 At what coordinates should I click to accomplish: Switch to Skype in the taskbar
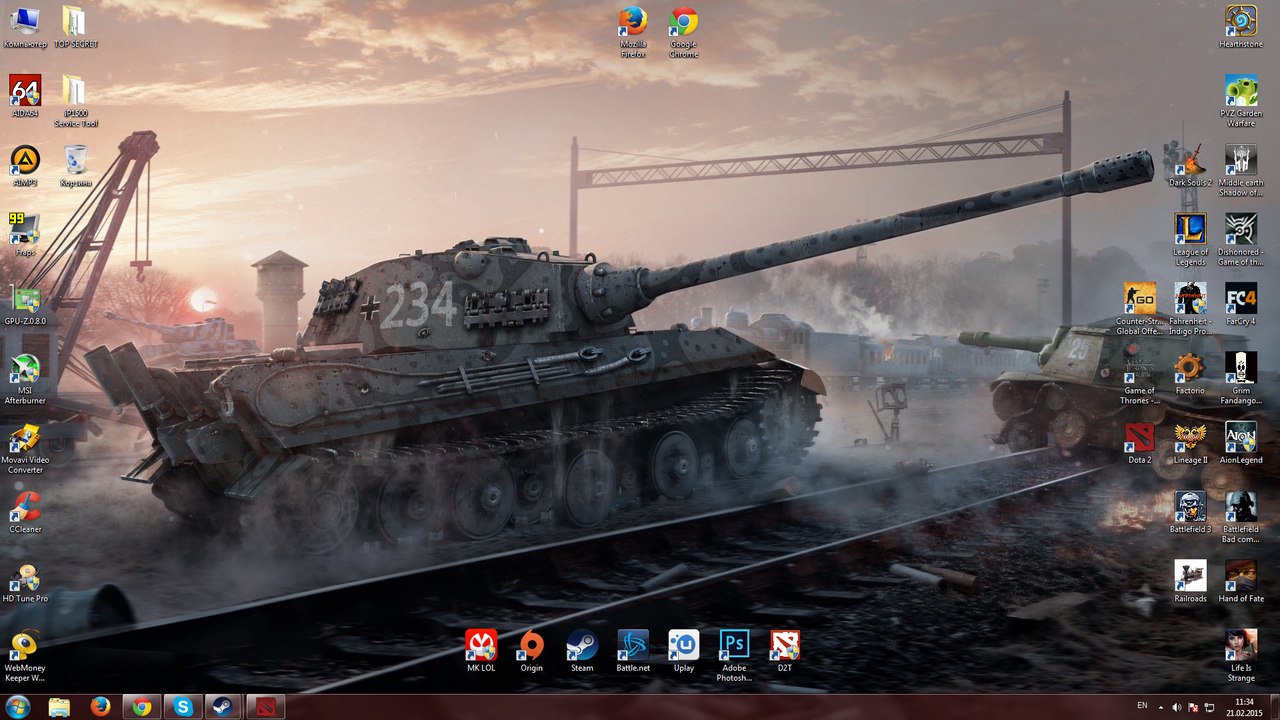click(x=182, y=707)
